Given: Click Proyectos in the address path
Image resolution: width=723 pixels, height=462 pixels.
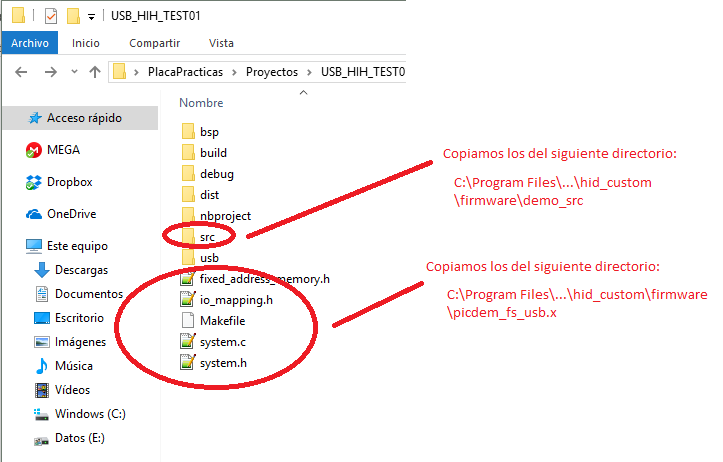Looking at the screenshot, I should click(x=272, y=72).
